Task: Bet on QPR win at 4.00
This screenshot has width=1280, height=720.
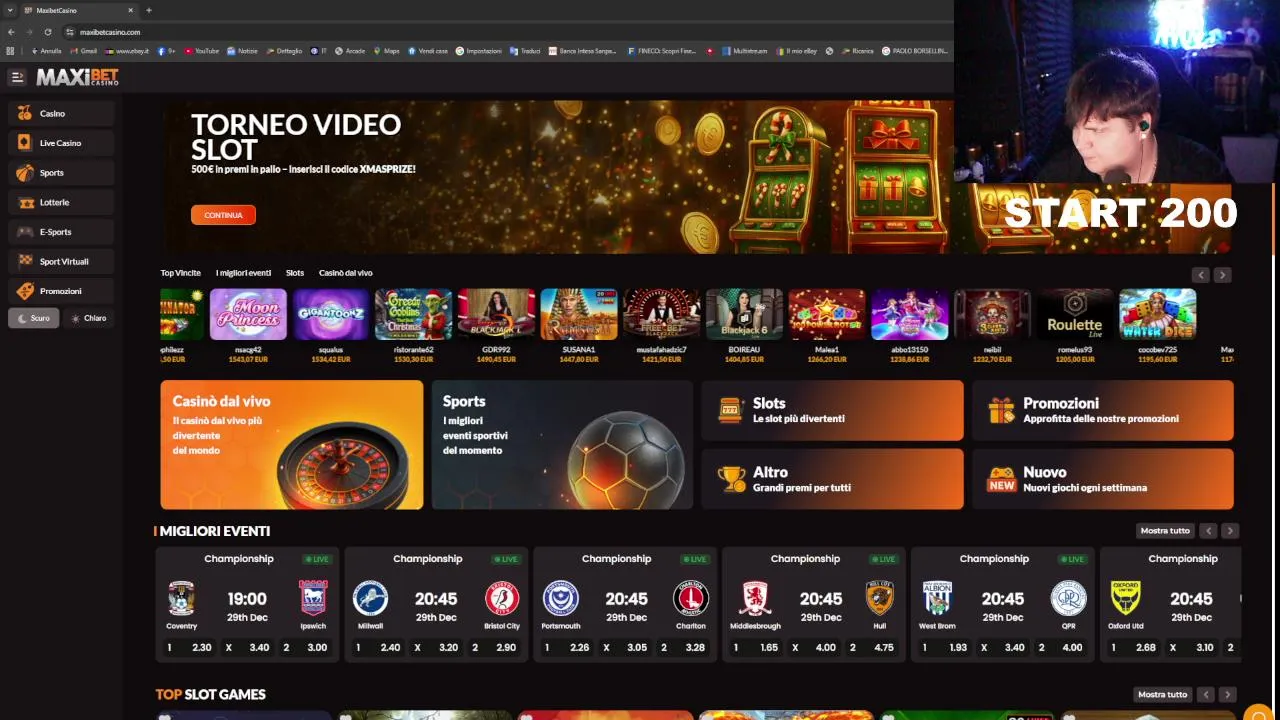Action: [1062, 648]
